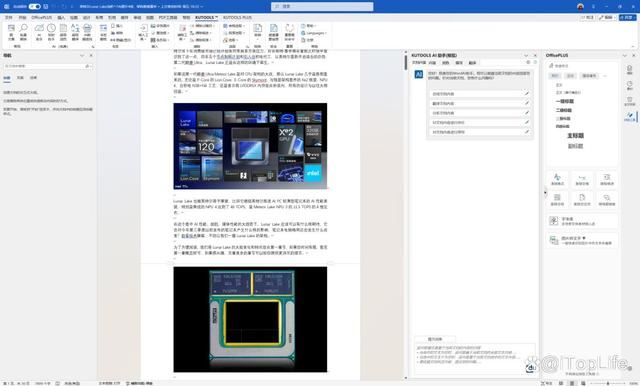Image resolution: width=640 pixels, height=386 pixels.
Task: Toggle the AutoSave switch in title bar
Action: [x=35, y=7]
